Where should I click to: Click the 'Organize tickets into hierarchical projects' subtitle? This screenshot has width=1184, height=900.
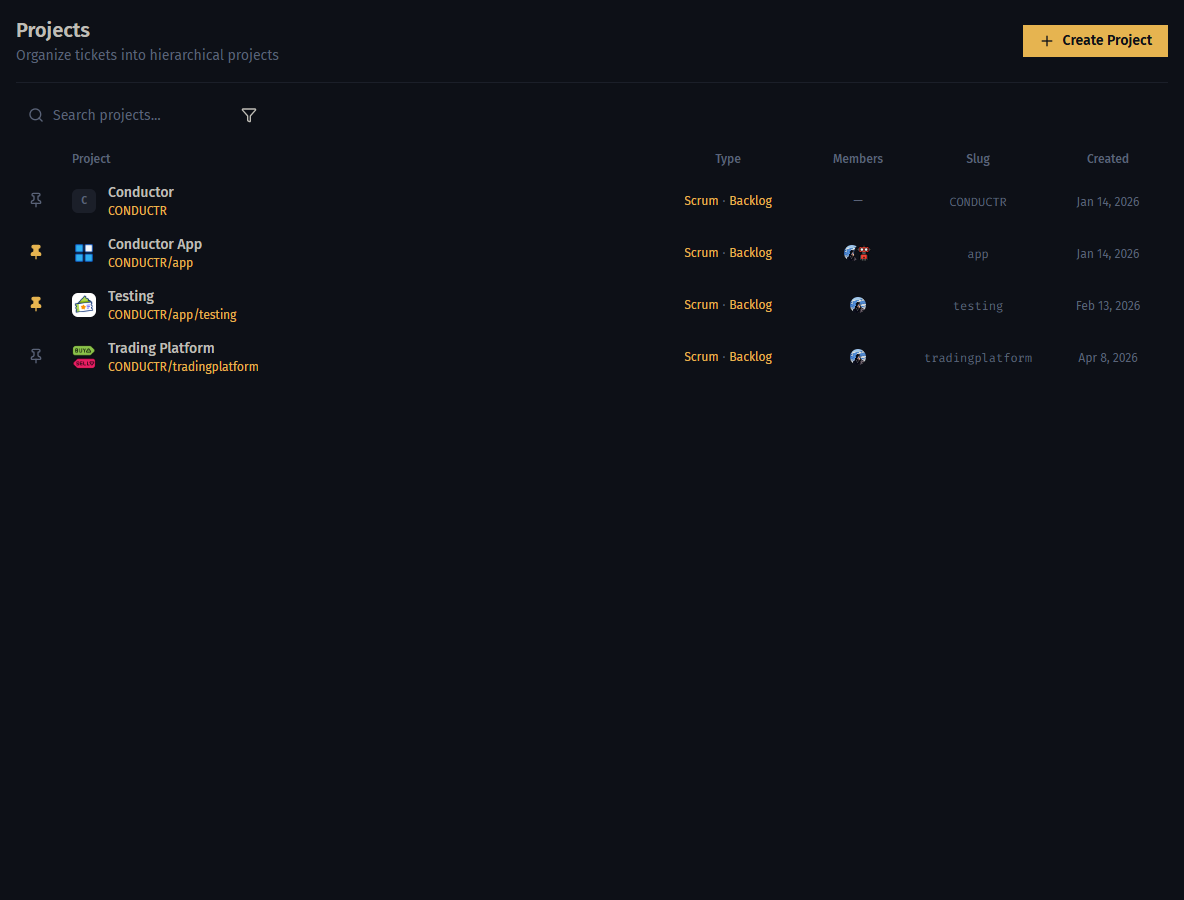coord(147,55)
